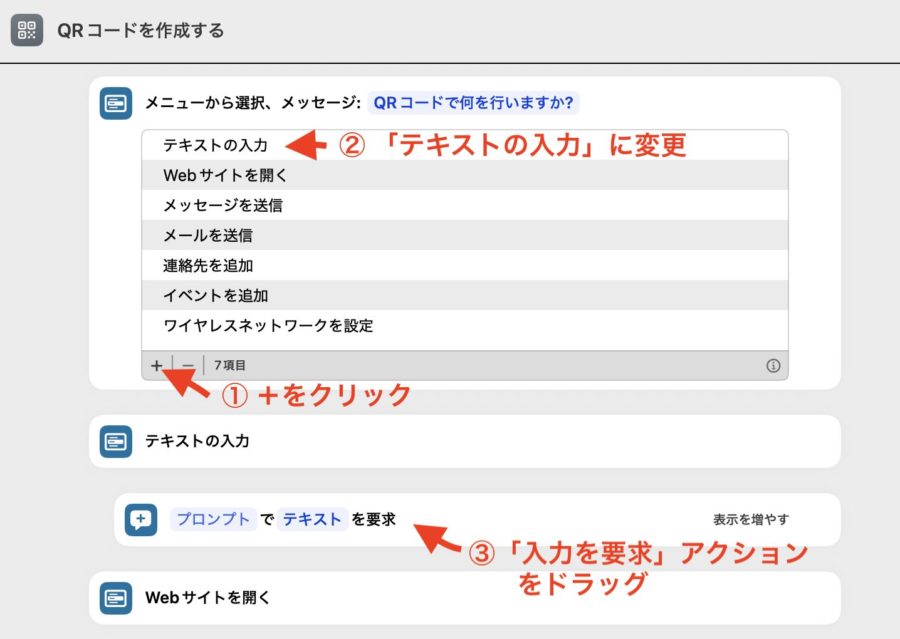This screenshot has height=639, width=900.
Task: Select the メッセージを送信 menu option
Action: [222, 206]
